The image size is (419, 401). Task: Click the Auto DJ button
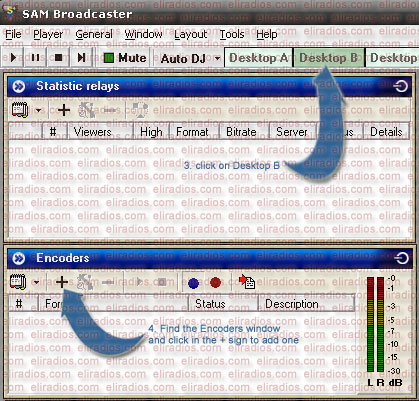183,59
